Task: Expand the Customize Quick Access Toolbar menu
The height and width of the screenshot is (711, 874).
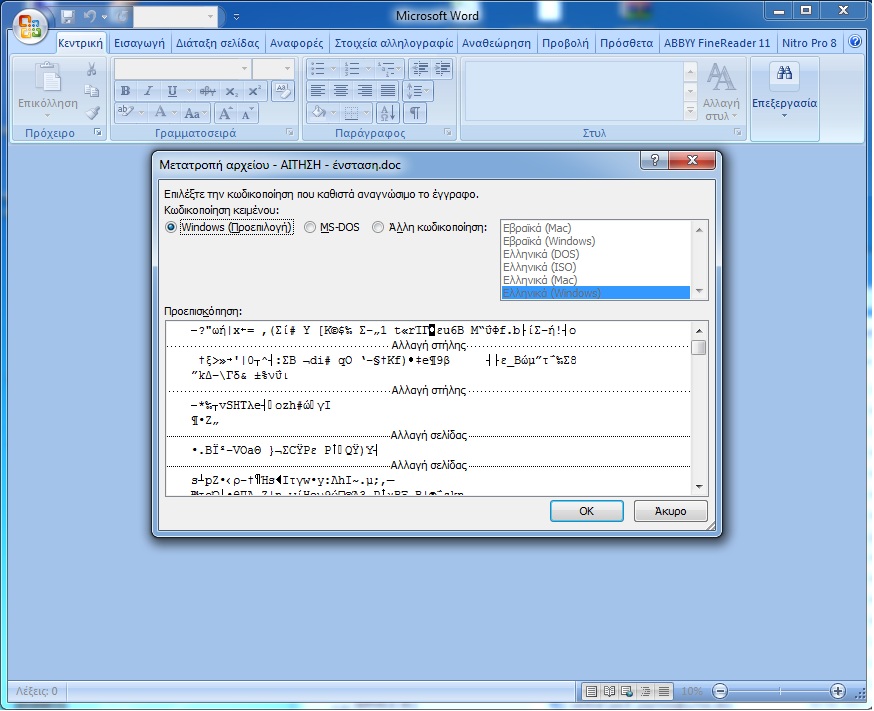Action: 236,17
